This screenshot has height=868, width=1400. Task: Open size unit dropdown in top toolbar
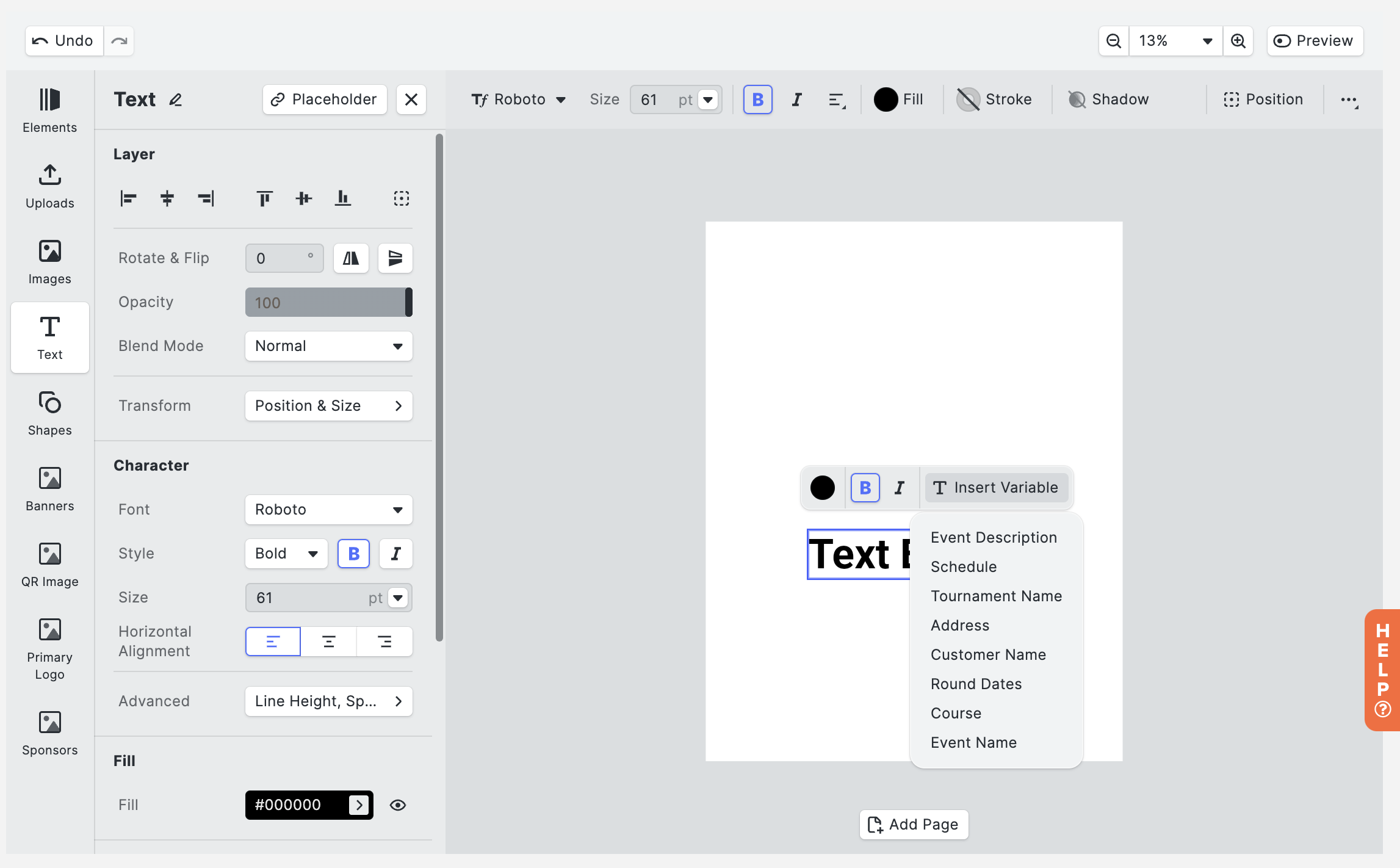[x=708, y=99]
